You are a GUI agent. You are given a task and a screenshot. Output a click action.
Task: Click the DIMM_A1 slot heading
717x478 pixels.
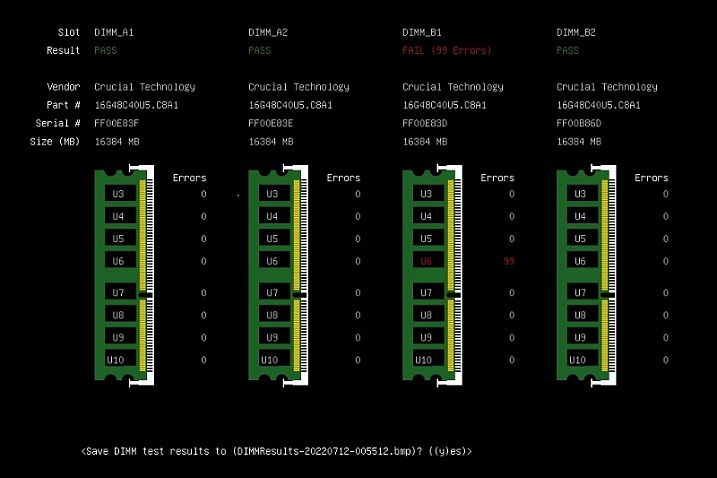(114, 32)
